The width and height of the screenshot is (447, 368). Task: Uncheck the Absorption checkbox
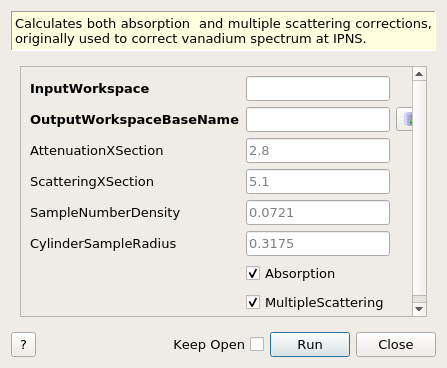pos(253,274)
